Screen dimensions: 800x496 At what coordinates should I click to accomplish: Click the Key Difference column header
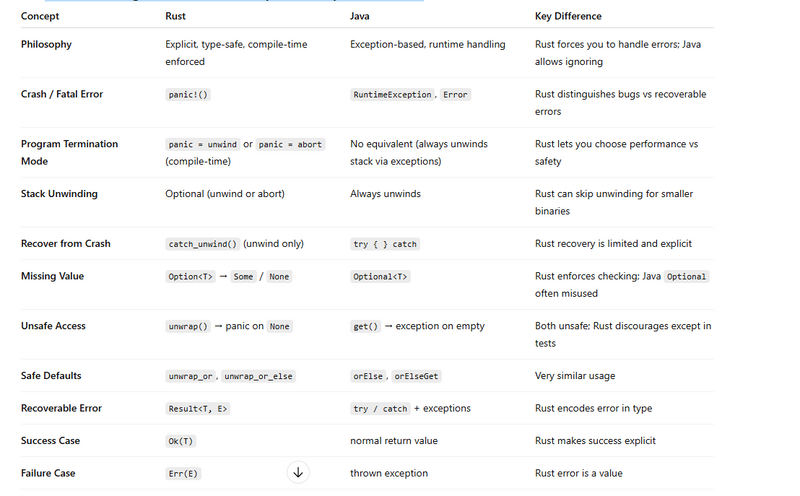click(x=568, y=16)
